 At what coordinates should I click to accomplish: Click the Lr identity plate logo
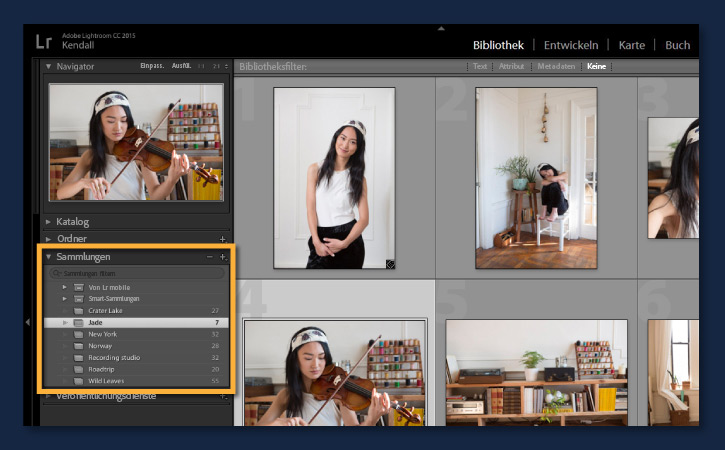pos(43,42)
